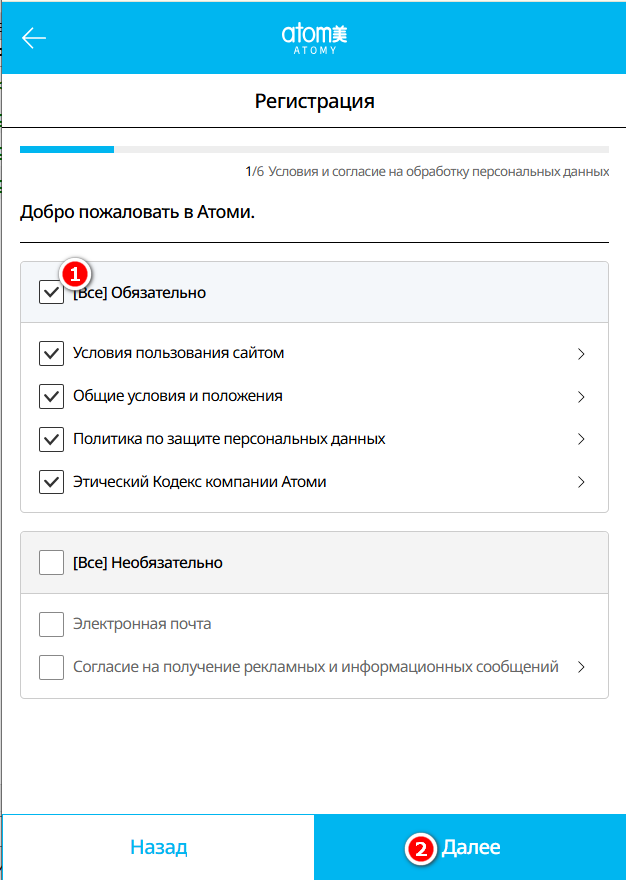Image resolution: width=626 pixels, height=880 pixels.
Task: Click the Atomy logo
Action: click(x=314, y=39)
